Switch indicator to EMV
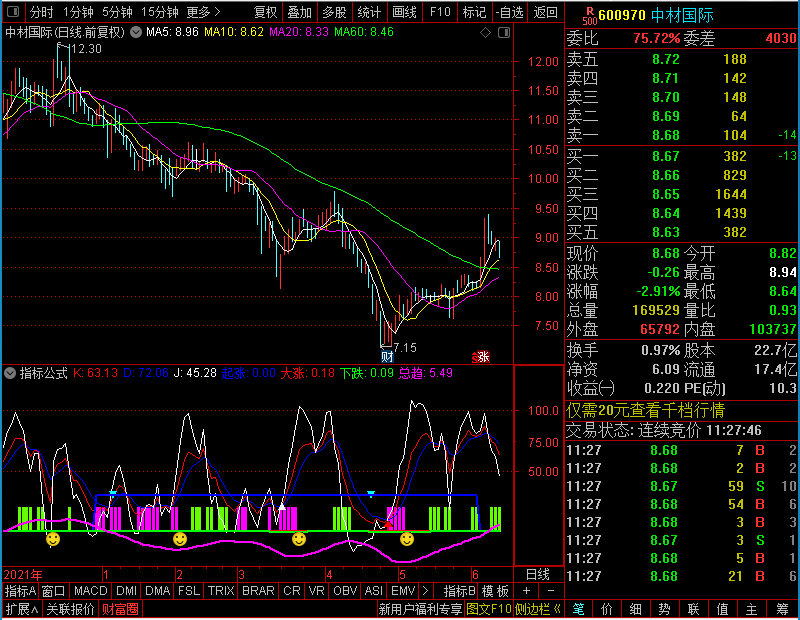Viewport: 800px width, 620px height. 403,591
